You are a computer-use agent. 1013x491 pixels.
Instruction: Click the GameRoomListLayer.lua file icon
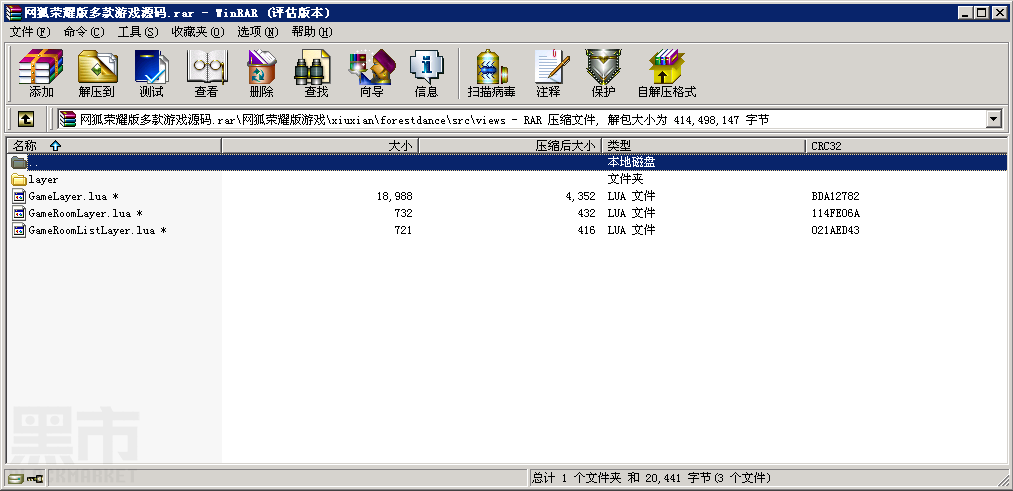point(19,230)
